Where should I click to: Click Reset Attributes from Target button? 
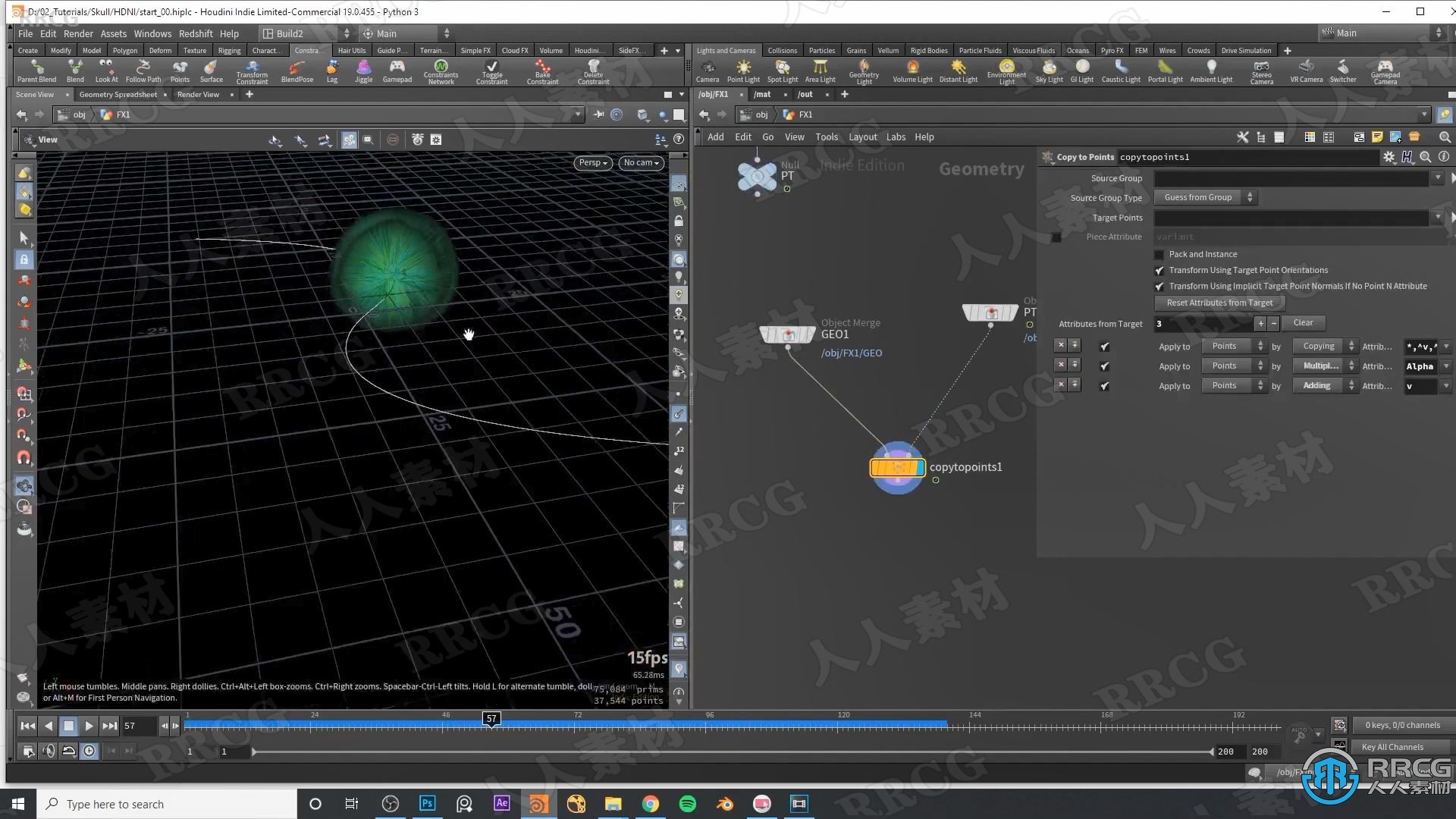coord(1219,301)
